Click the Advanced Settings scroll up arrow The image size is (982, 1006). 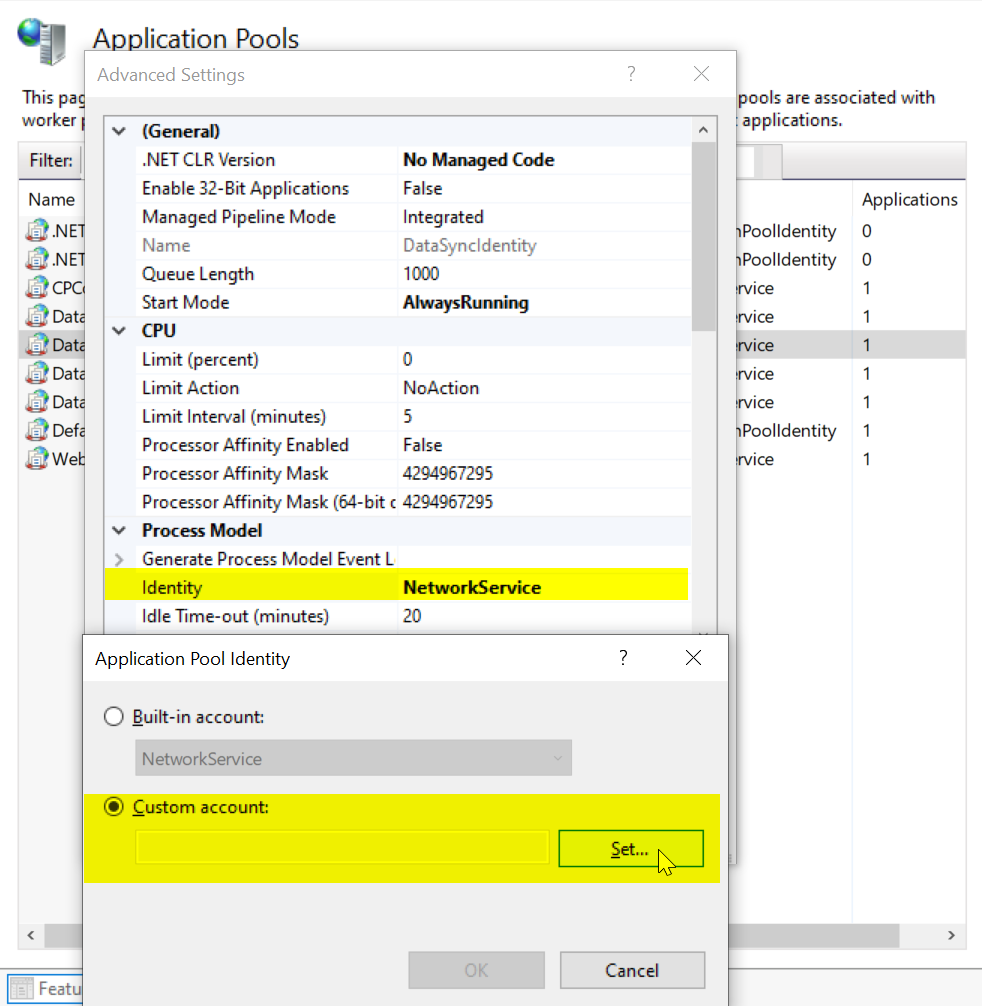tap(703, 131)
